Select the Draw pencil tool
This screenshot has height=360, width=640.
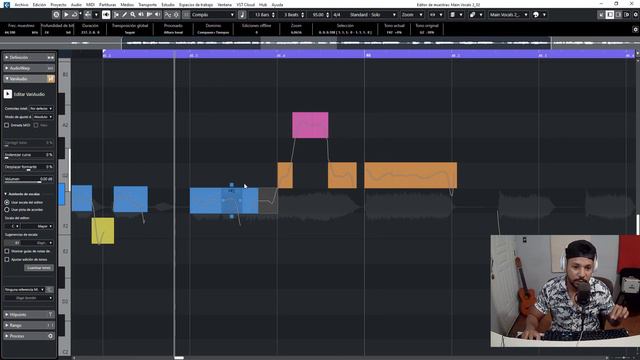coord(124,15)
